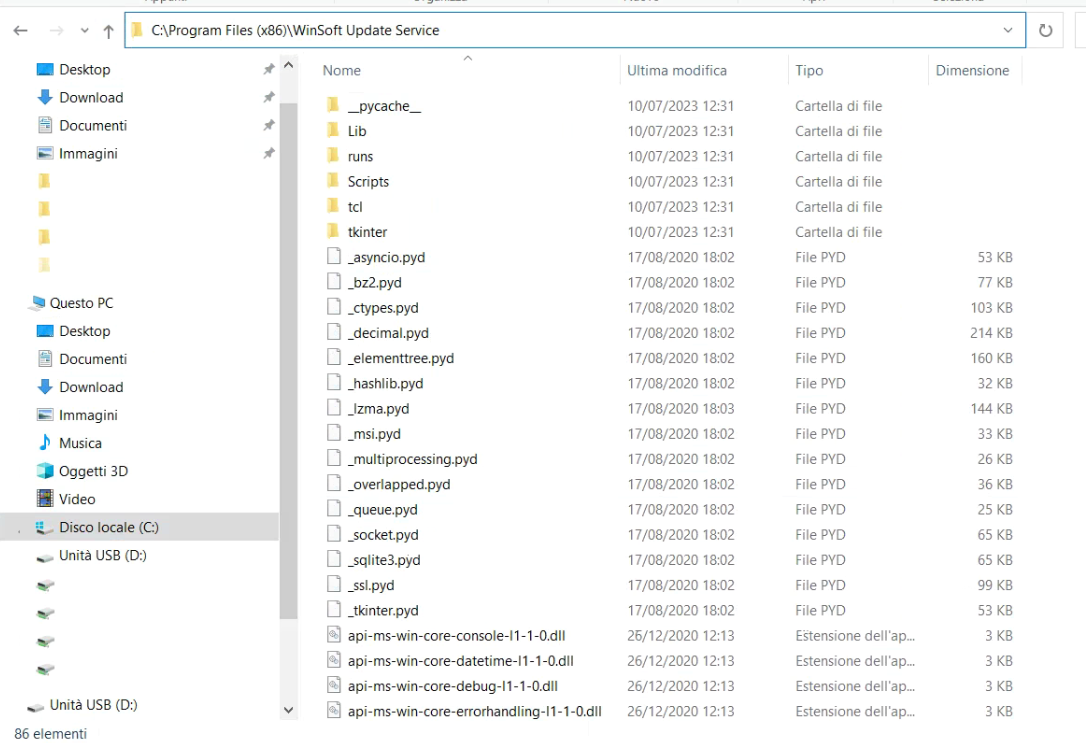Screen dimensions: 1086x743
Task: Open pinned Desktop in Quick access
Action: [84, 69]
